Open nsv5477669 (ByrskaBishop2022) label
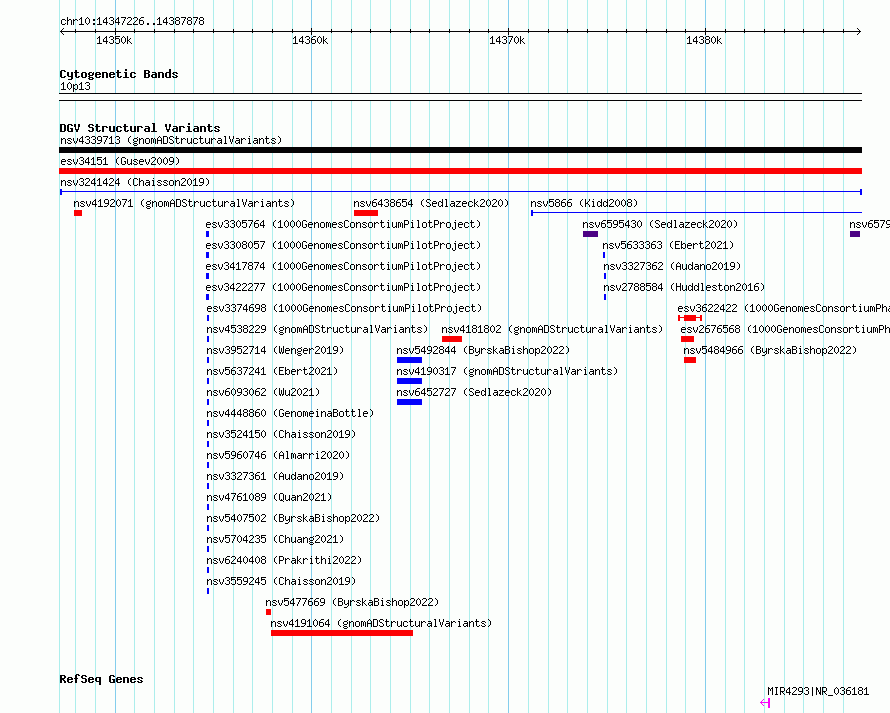Screen dimensions: 890x713 point(352,602)
